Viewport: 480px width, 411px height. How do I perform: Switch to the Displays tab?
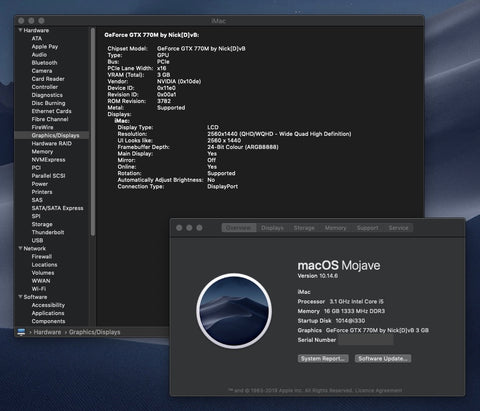tap(272, 228)
